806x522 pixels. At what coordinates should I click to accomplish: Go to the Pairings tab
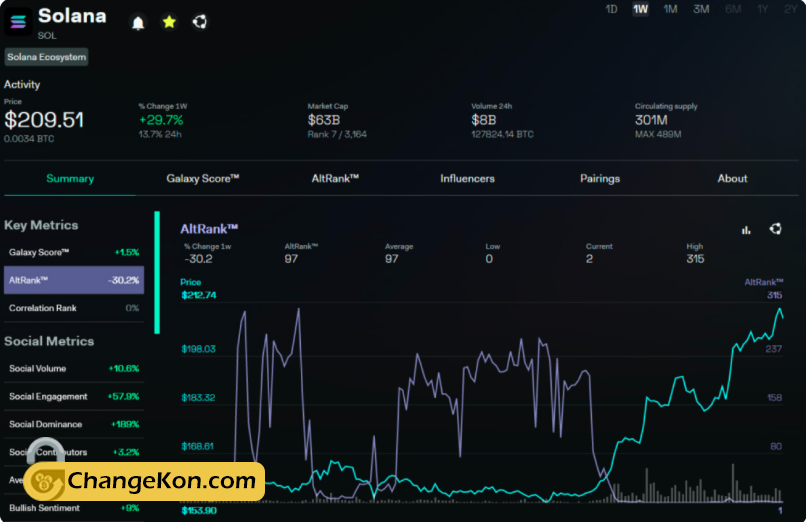point(600,179)
